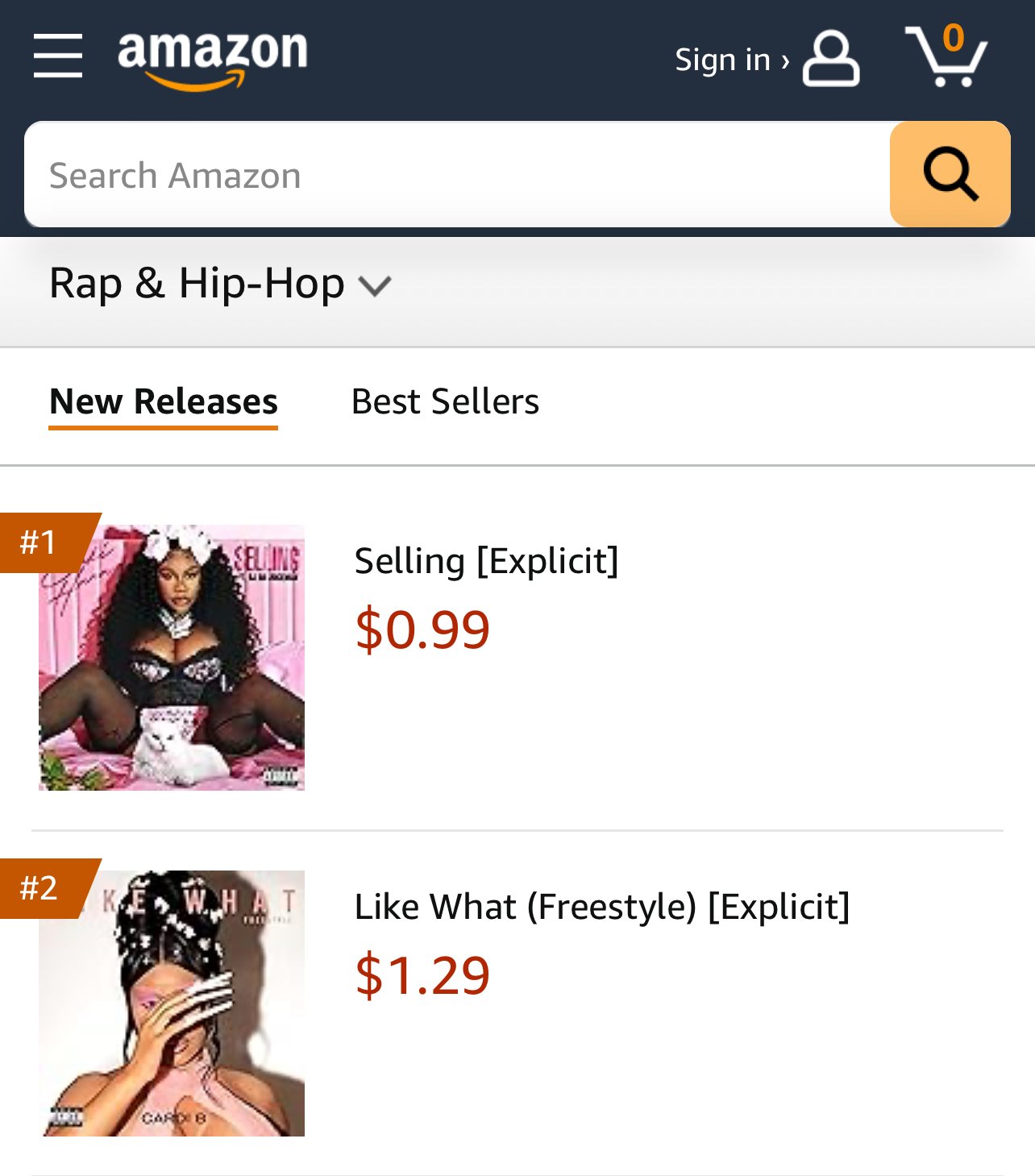Click the Sign in link
Viewport: 1035px width, 1176px height.
click(732, 60)
